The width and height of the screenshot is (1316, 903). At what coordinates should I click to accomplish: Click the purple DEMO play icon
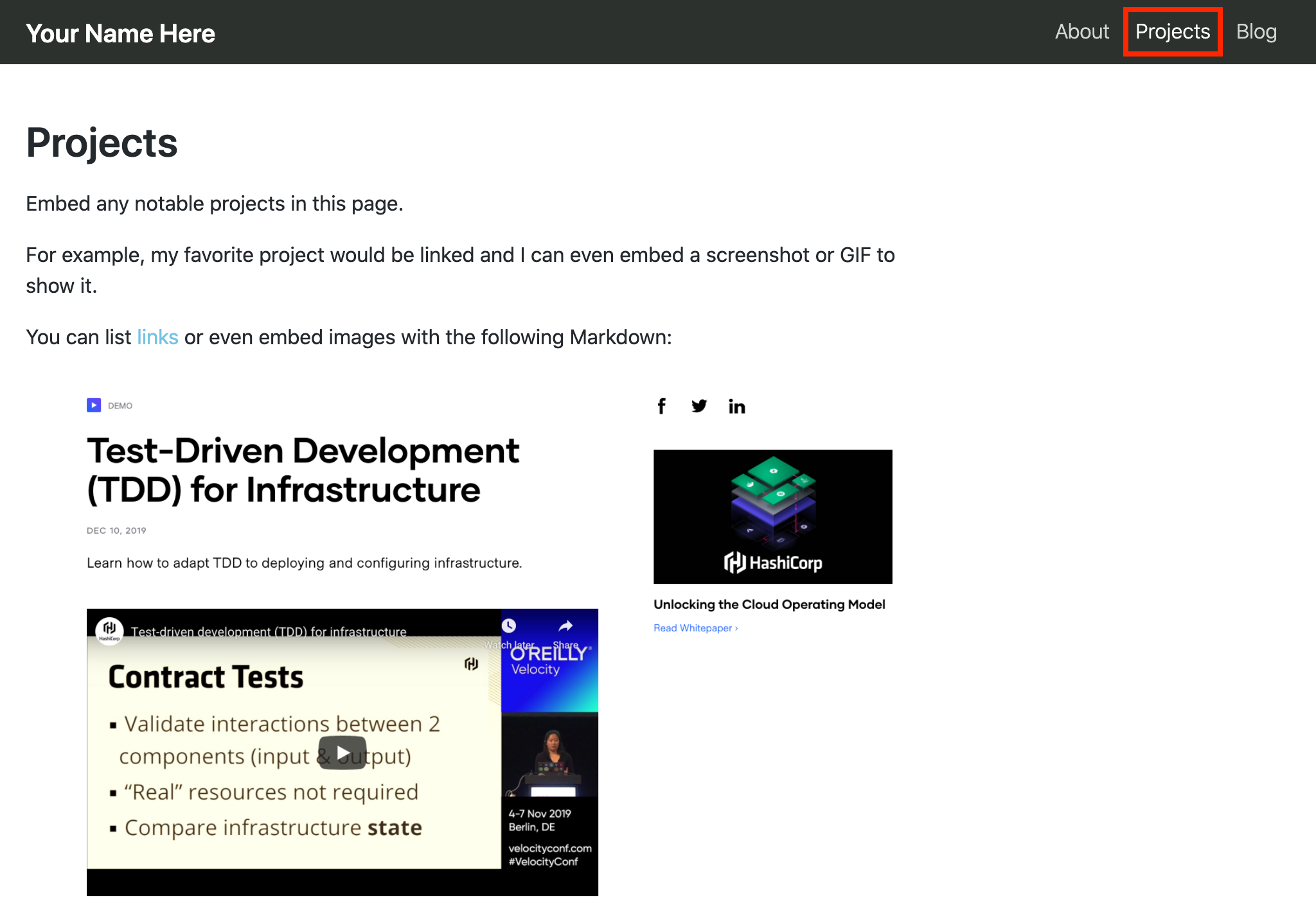pyautogui.click(x=94, y=405)
